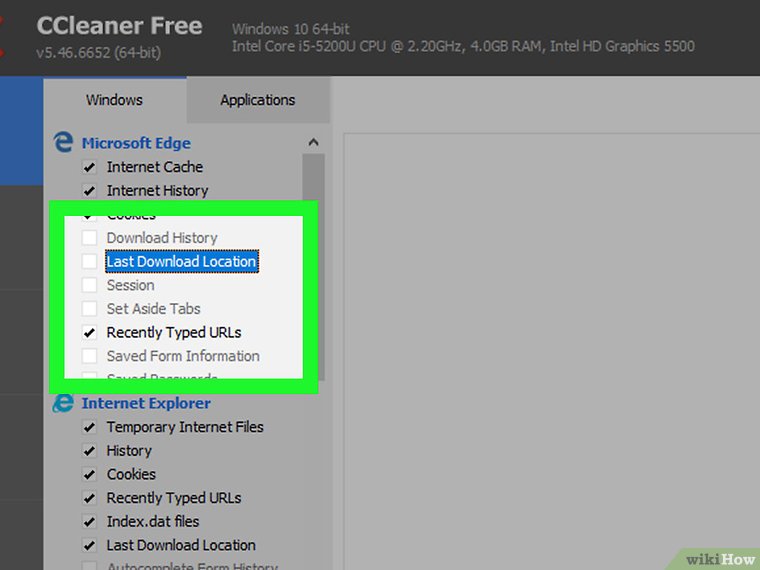Click the Windows 10 64-bit system info
Viewport: 760px width, 570px height.
(290, 29)
